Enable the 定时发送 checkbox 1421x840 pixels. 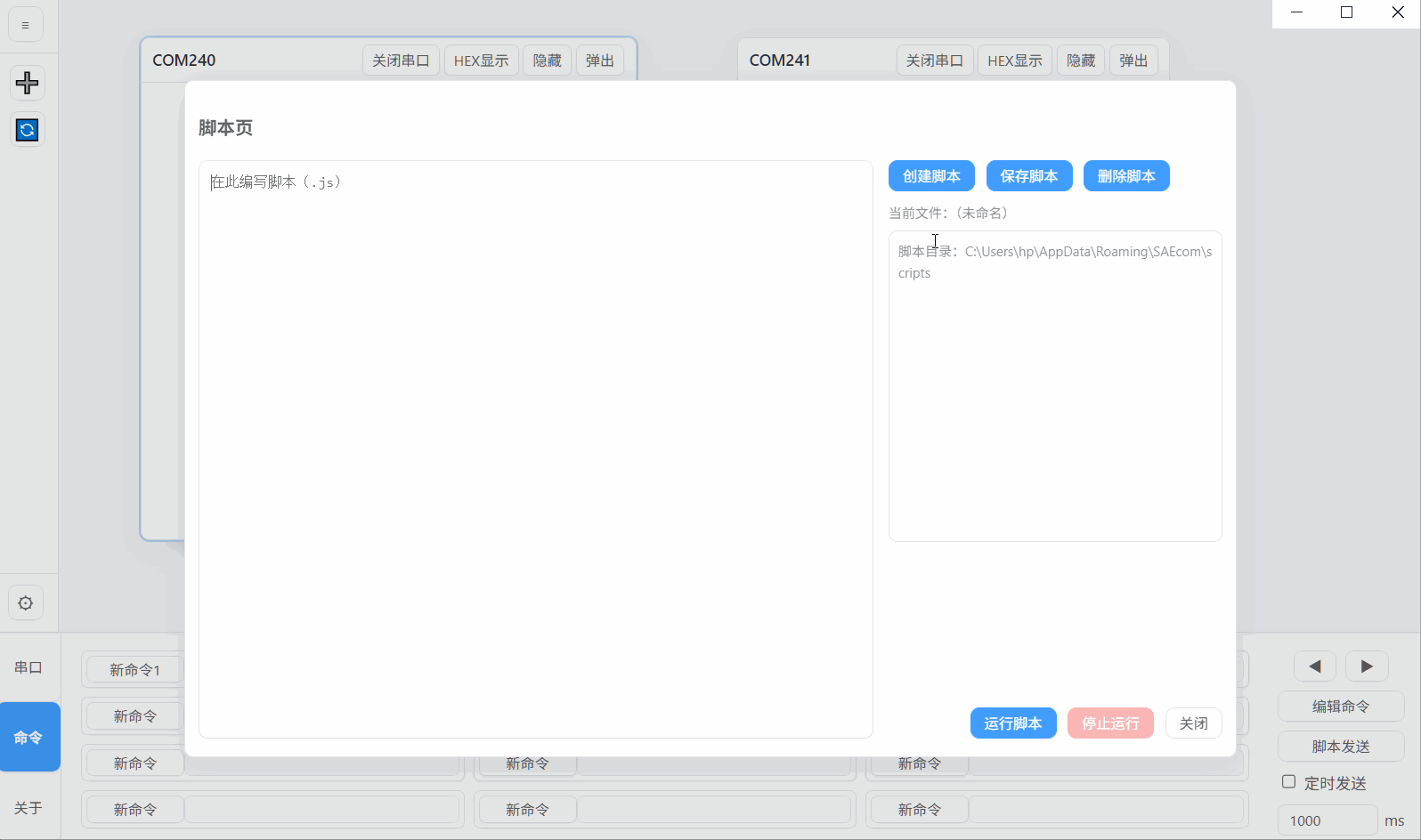pos(1288,781)
